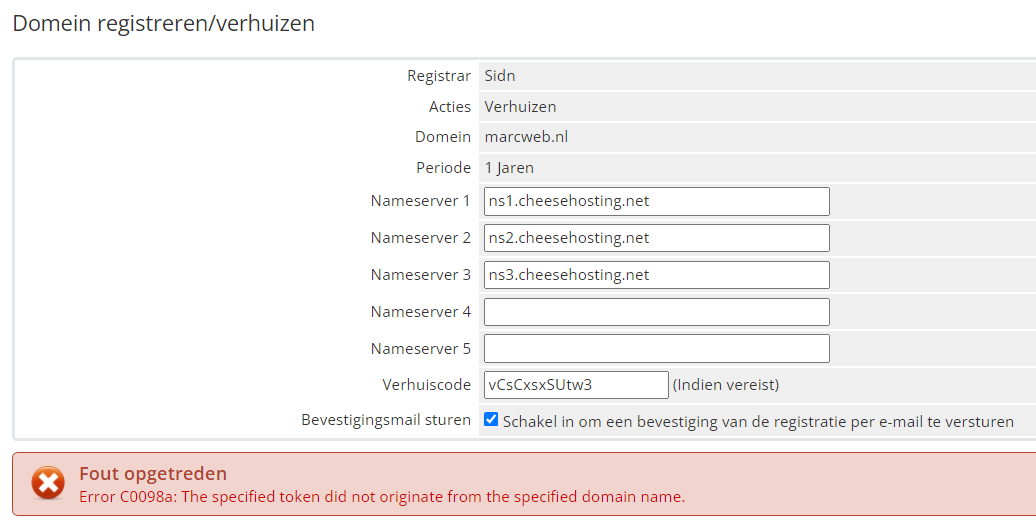The image size is (1036, 523).
Task: Click the 'Verhuiscode' row label
Action: [426, 385]
